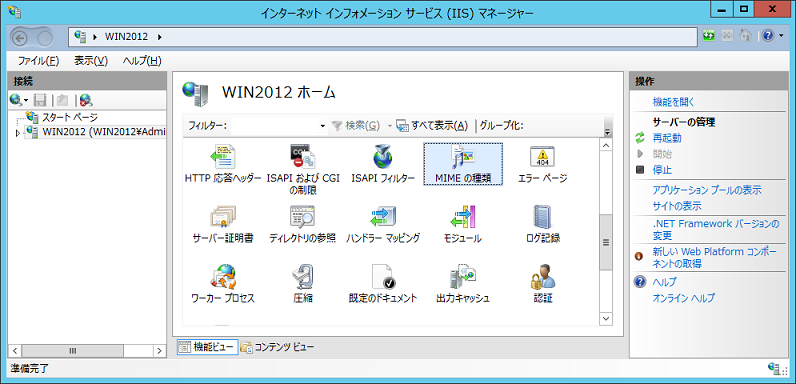Expand the filter toolbar overflow chevron

[x=607, y=132]
